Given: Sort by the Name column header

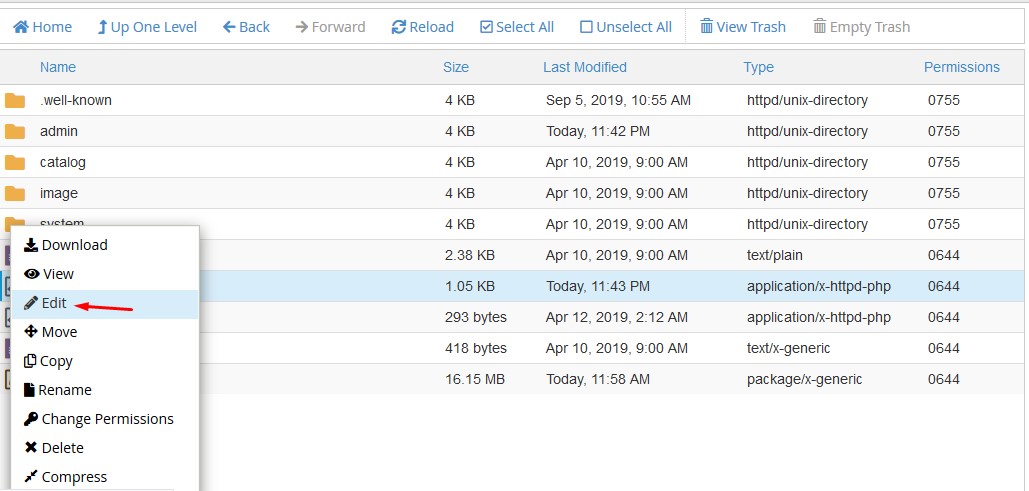Looking at the screenshot, I should [x=58, y=67].
